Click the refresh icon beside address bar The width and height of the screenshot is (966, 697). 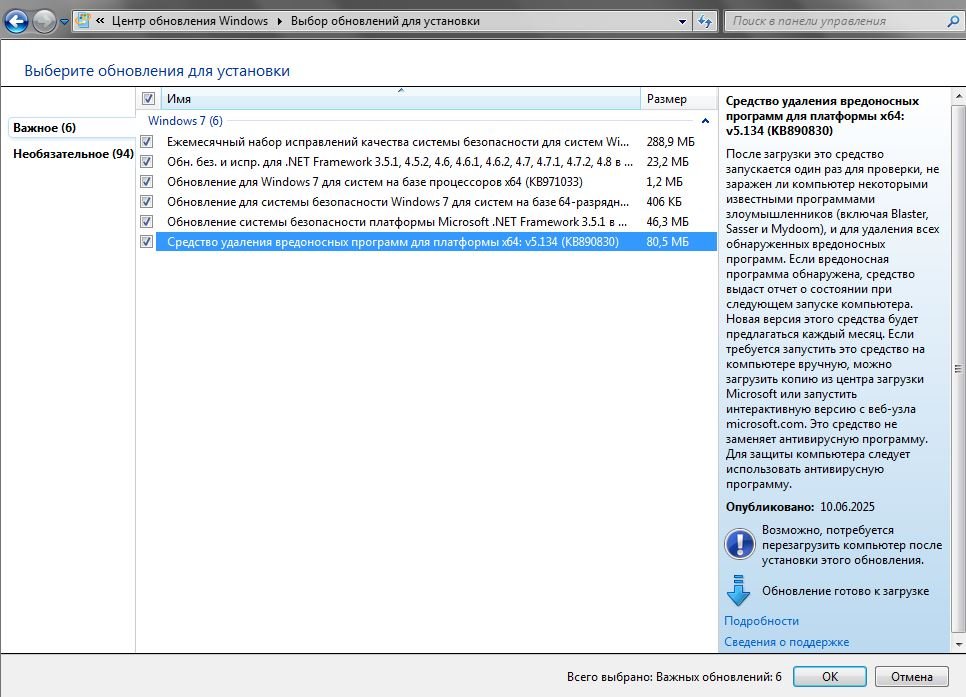coord(705,22)
